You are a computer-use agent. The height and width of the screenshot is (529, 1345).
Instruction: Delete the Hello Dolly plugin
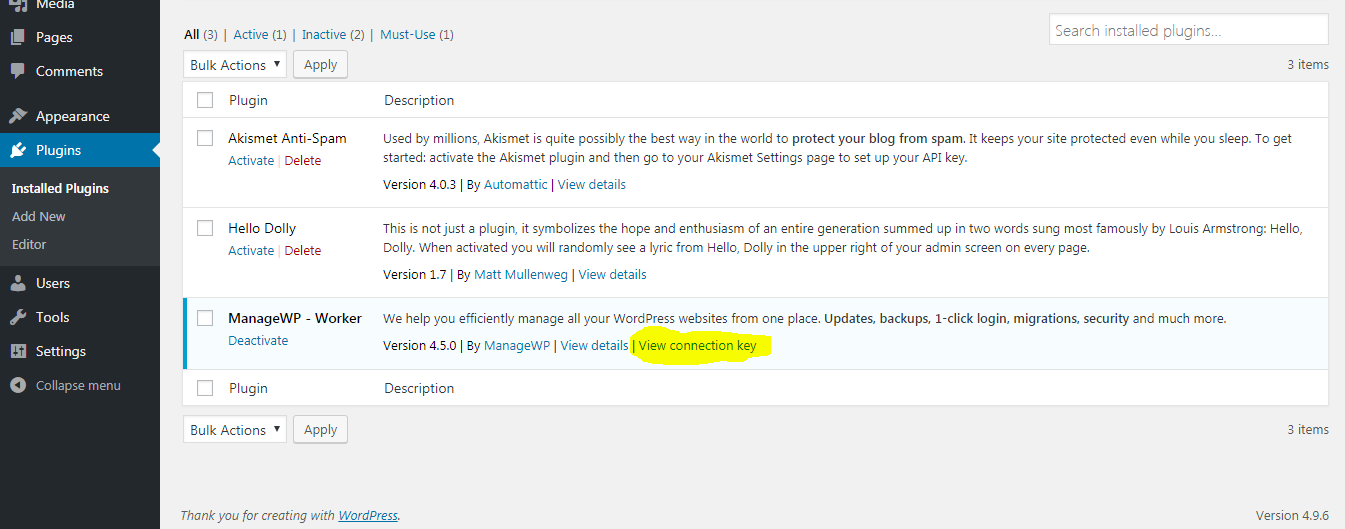[303, 251]
